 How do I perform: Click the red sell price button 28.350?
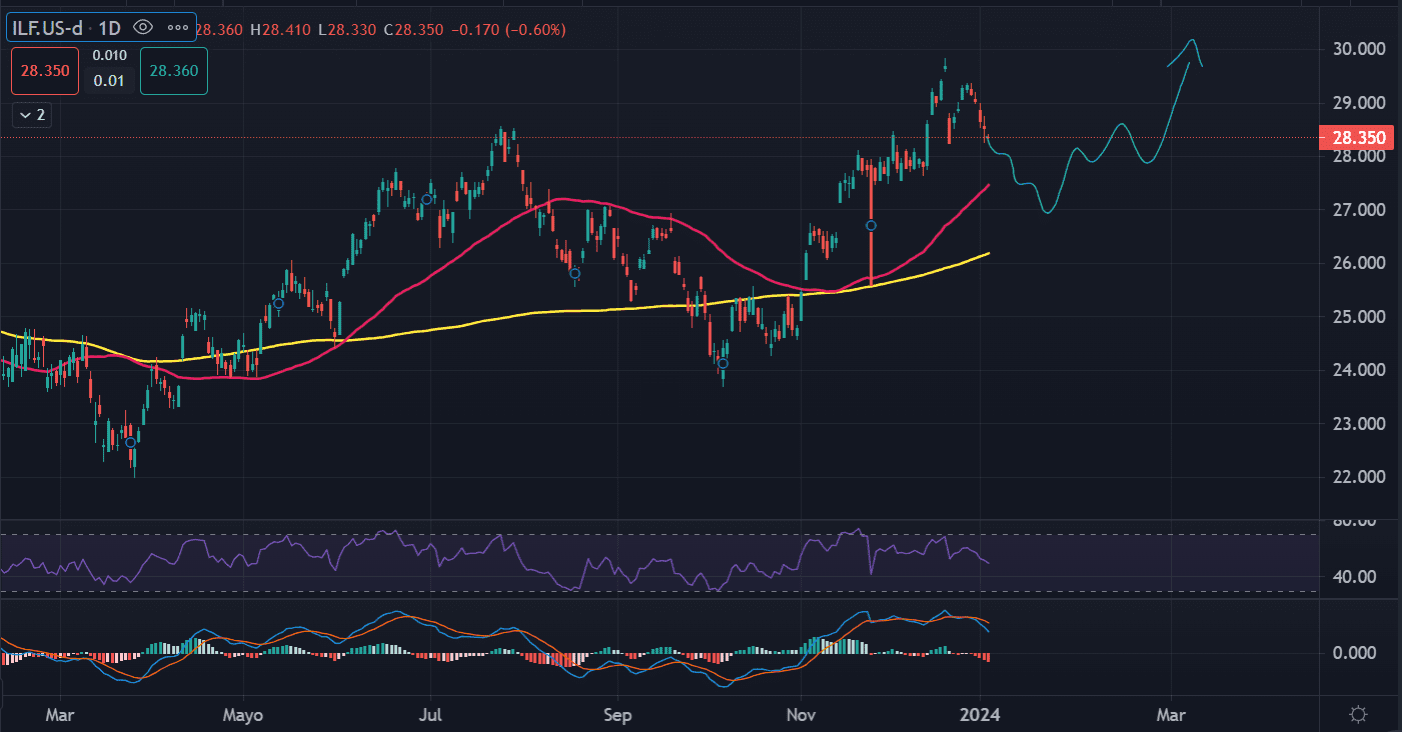click(x=45, y=71)
